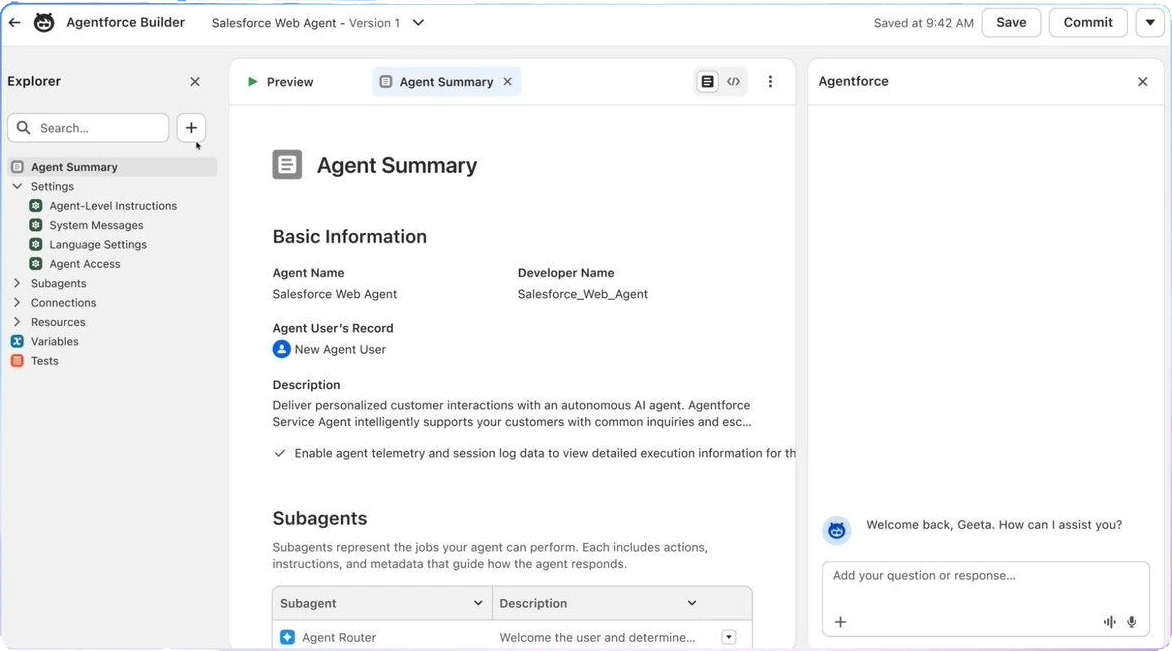Screen dimensions: 1172x651
Task: Open the Description column header dropdown
Action: coord(692,603)
